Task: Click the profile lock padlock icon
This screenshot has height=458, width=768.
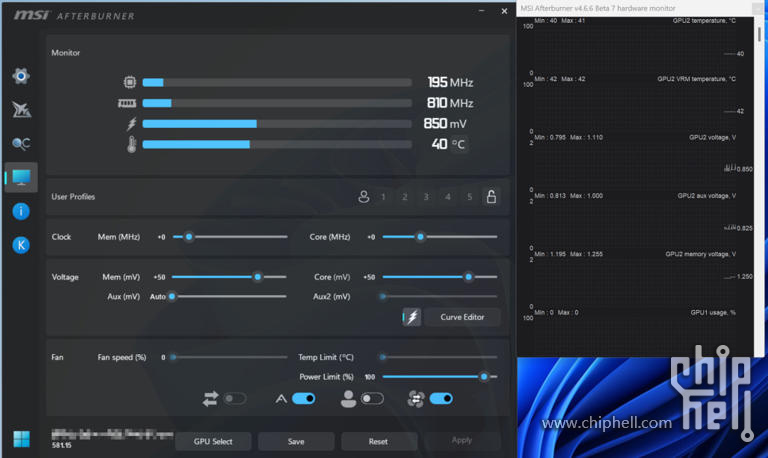Action: pos(491,196)
